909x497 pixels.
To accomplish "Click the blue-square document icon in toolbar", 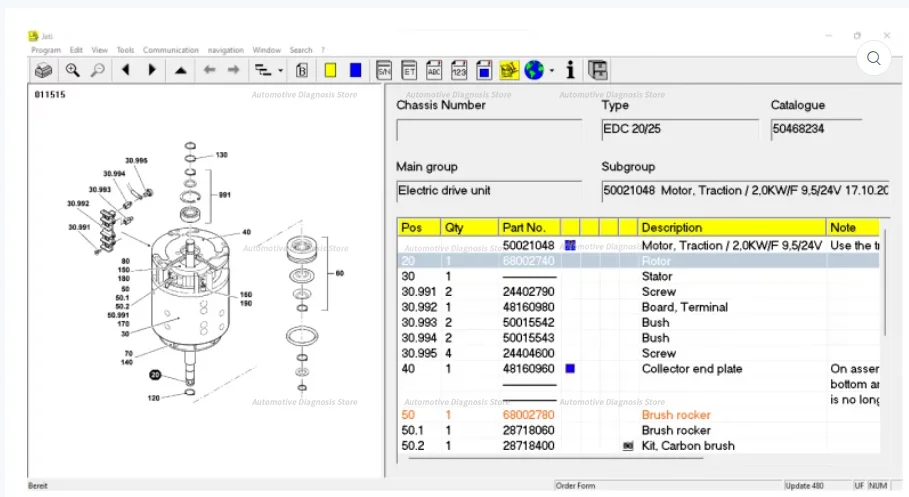I will (484, 70).
